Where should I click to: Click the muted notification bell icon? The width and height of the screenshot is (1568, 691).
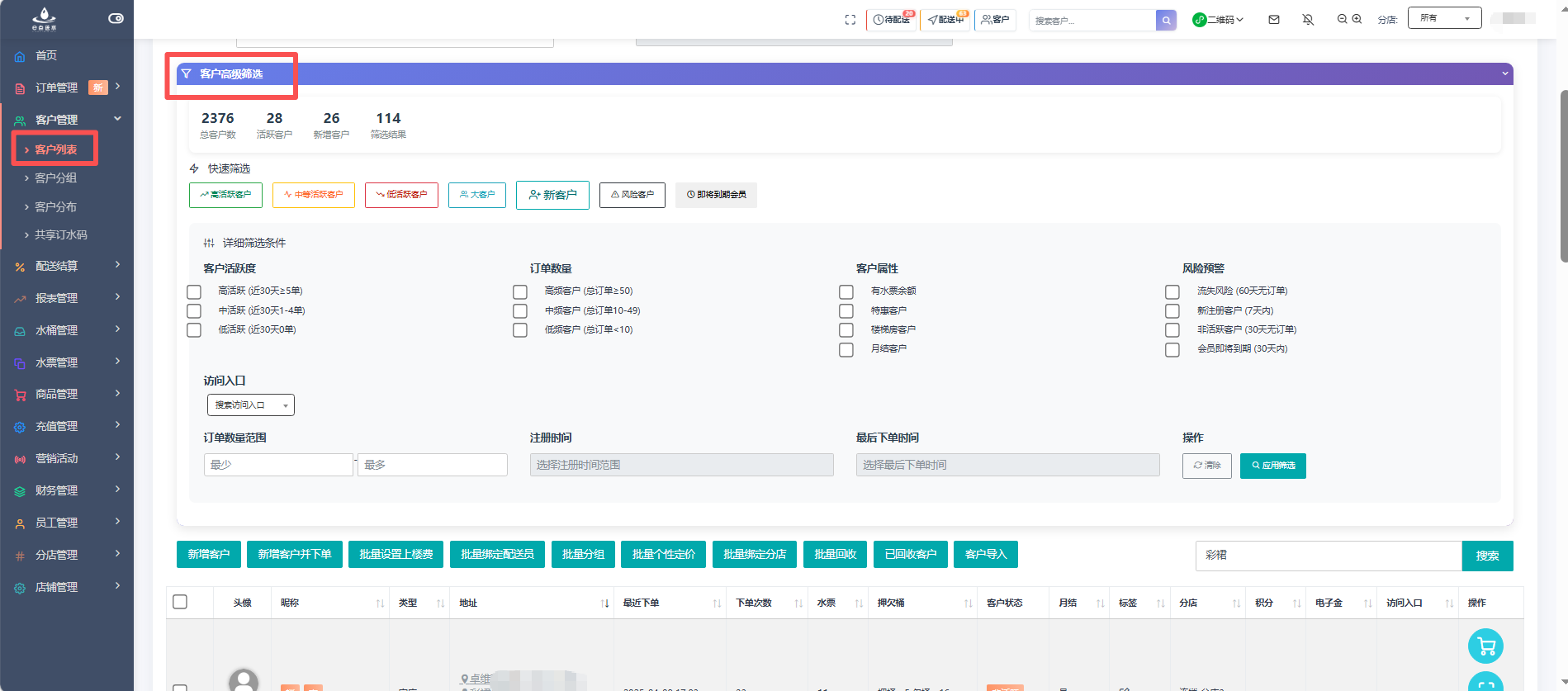coord(1308,20)
